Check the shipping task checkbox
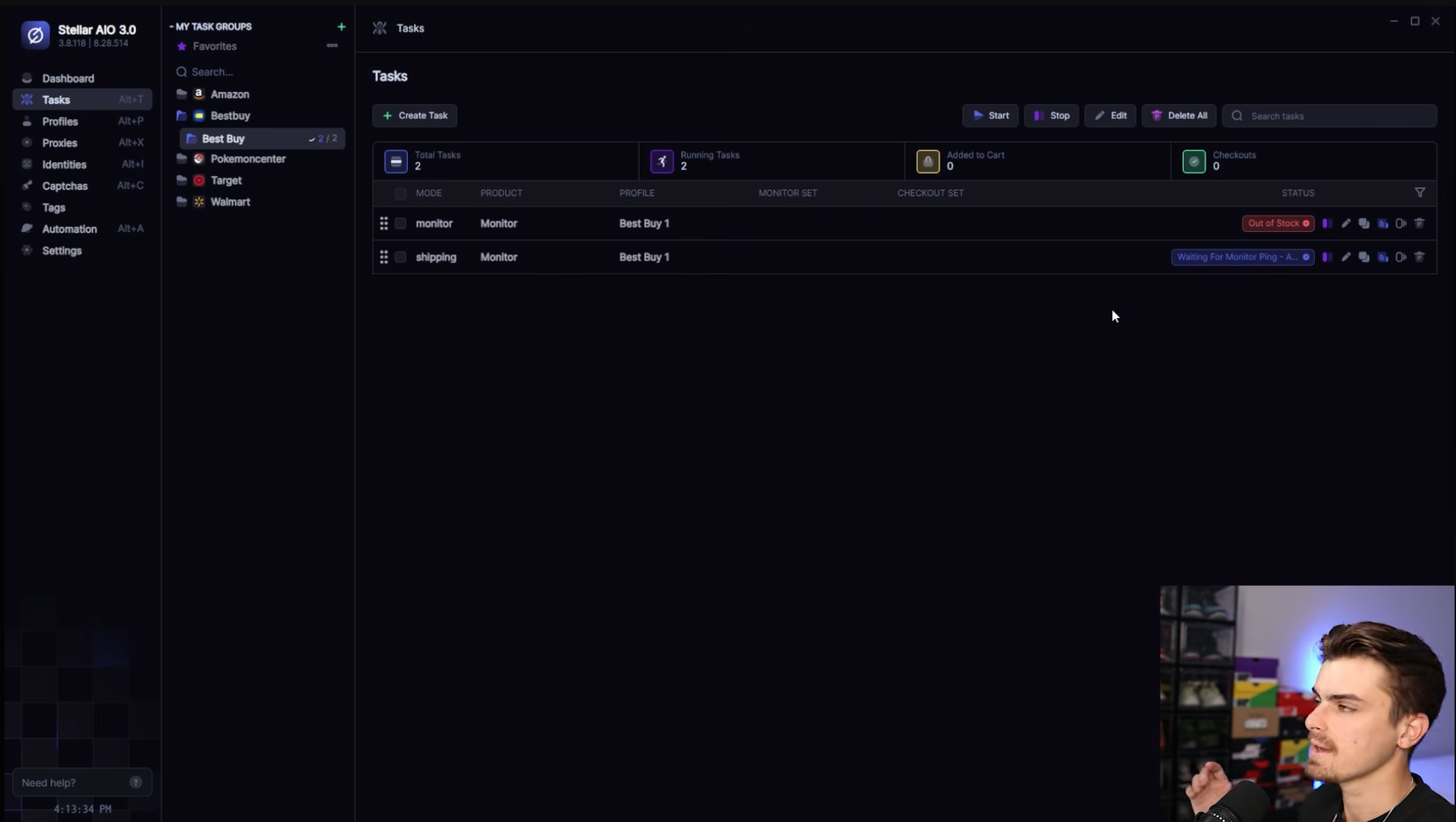 (x=400, y=257)
